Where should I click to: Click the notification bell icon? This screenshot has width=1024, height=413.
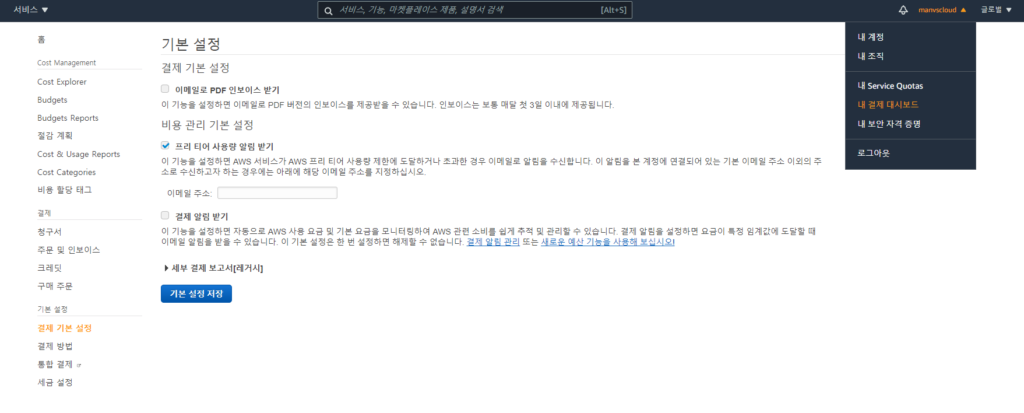904,10
